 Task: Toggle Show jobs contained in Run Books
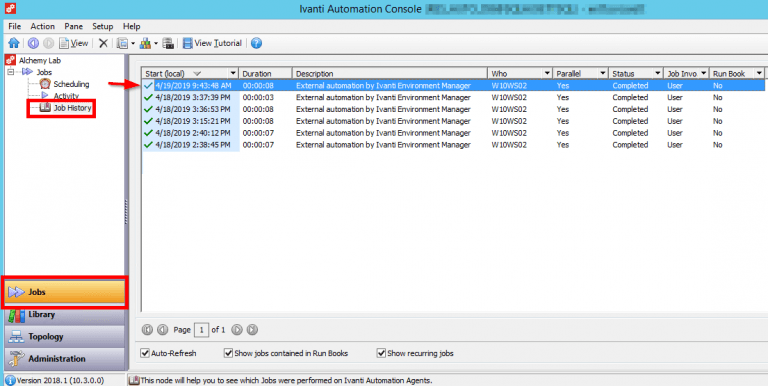click(x=228, y=353)
